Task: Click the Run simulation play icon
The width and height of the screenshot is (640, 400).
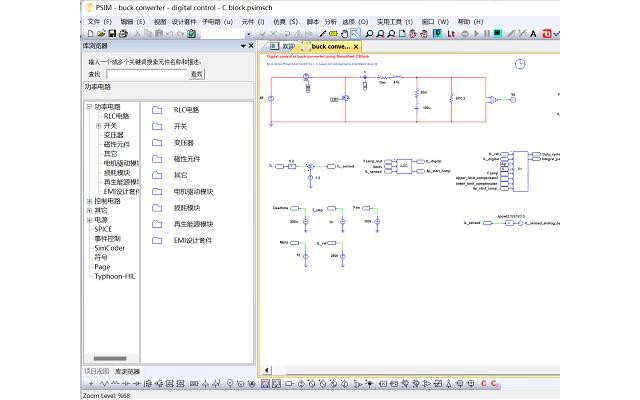Action: coord(476,34)
